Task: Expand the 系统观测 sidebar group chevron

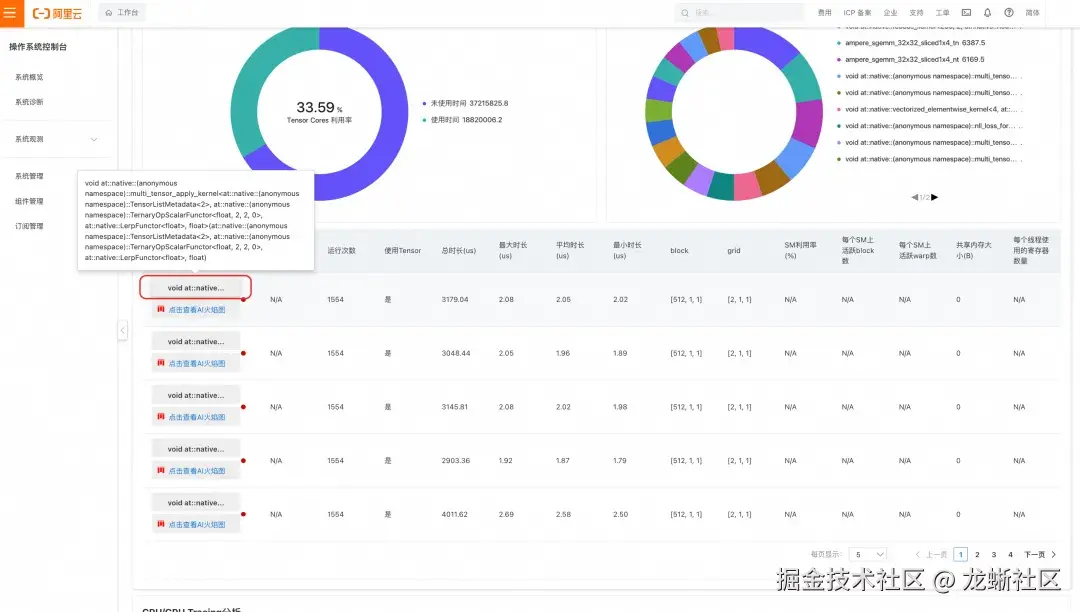Action: 94,139
